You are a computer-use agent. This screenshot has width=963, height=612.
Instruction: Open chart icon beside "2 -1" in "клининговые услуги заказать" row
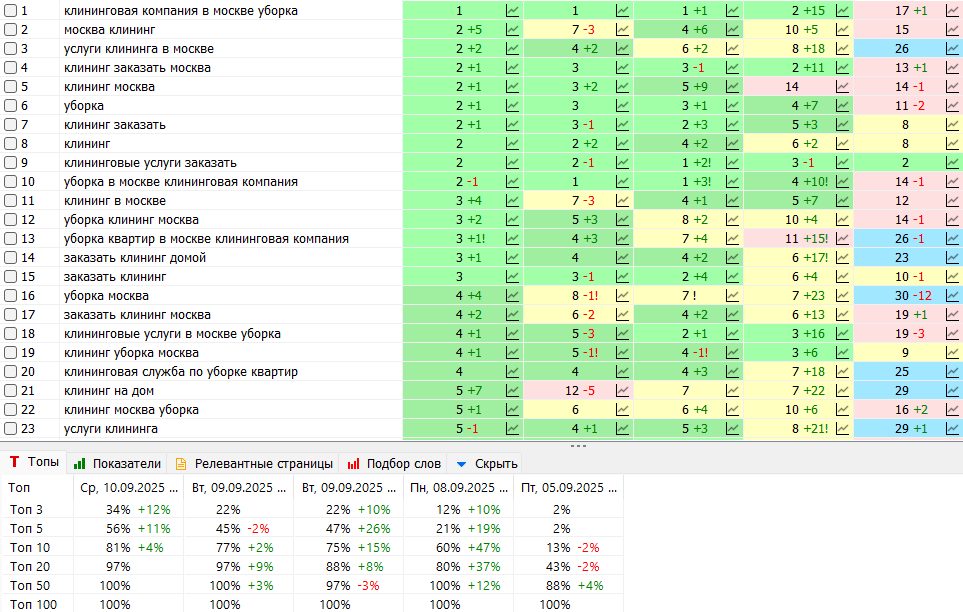pos(623,163)
